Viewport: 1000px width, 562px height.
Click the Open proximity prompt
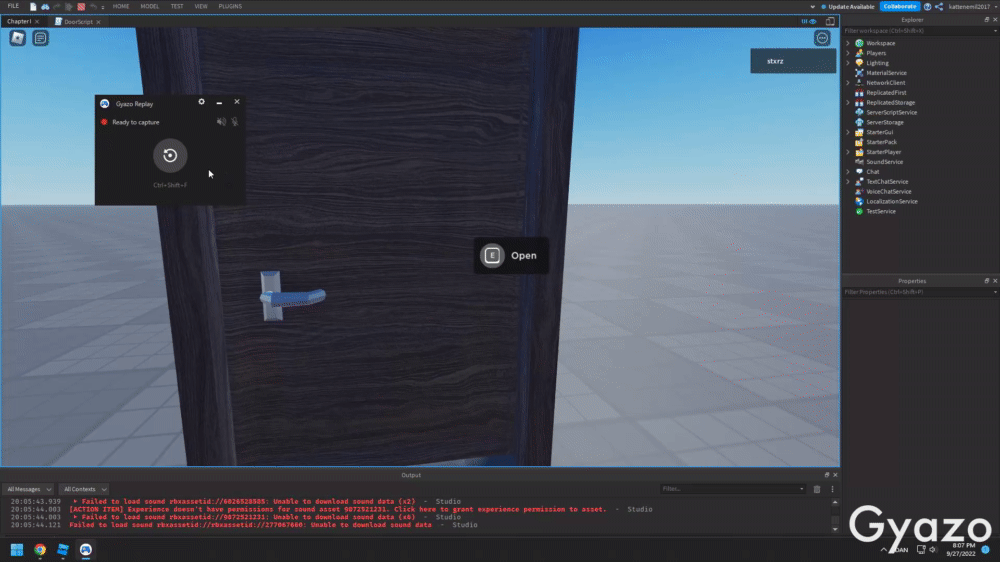point(511,256)
